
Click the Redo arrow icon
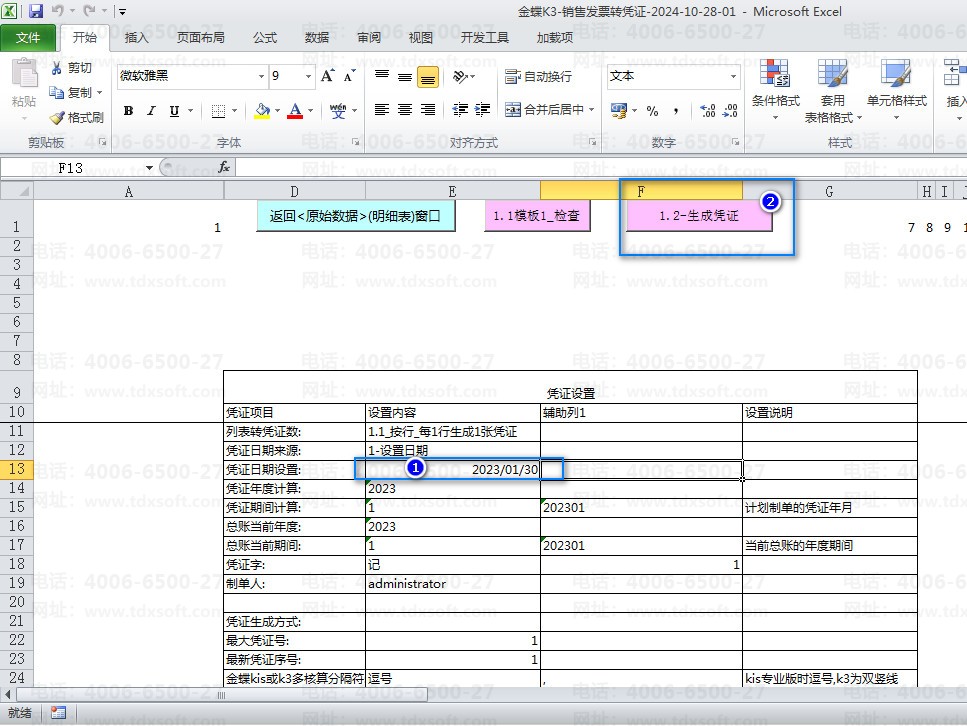(89, 11)
